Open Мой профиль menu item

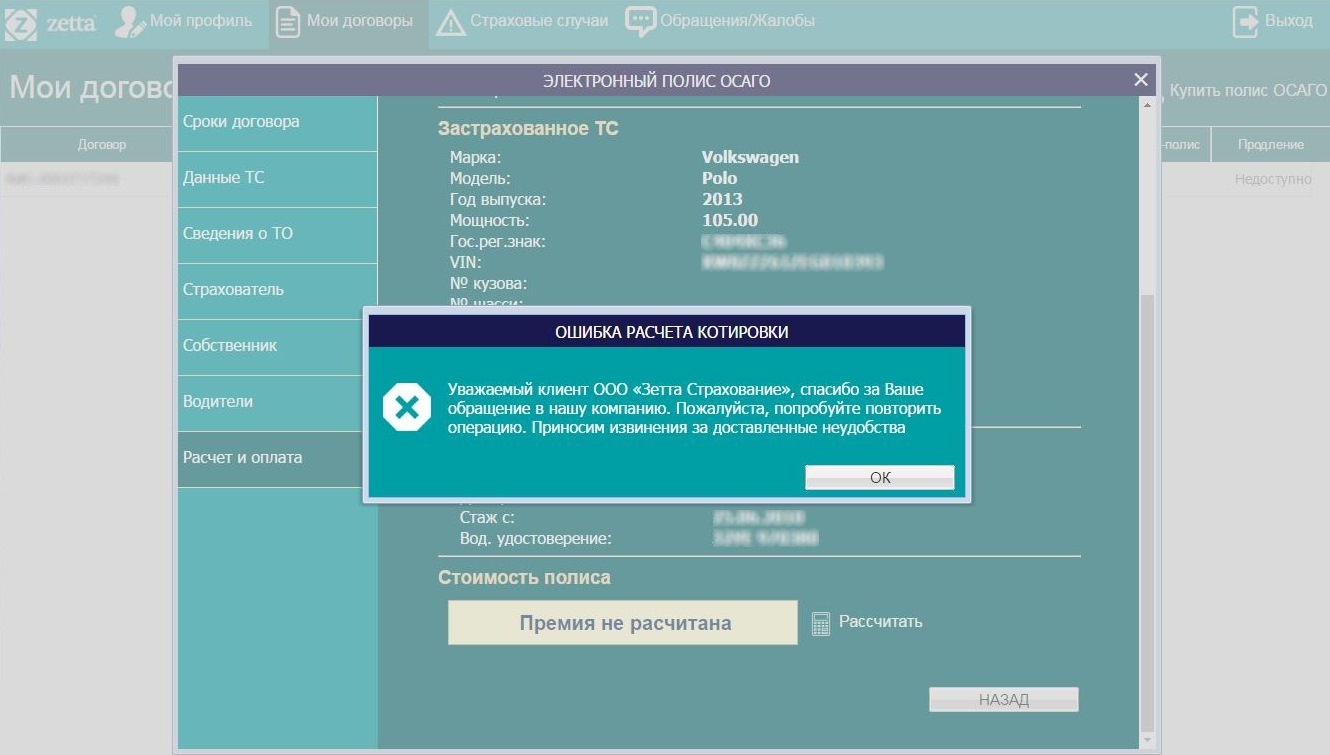coord(201,20)
